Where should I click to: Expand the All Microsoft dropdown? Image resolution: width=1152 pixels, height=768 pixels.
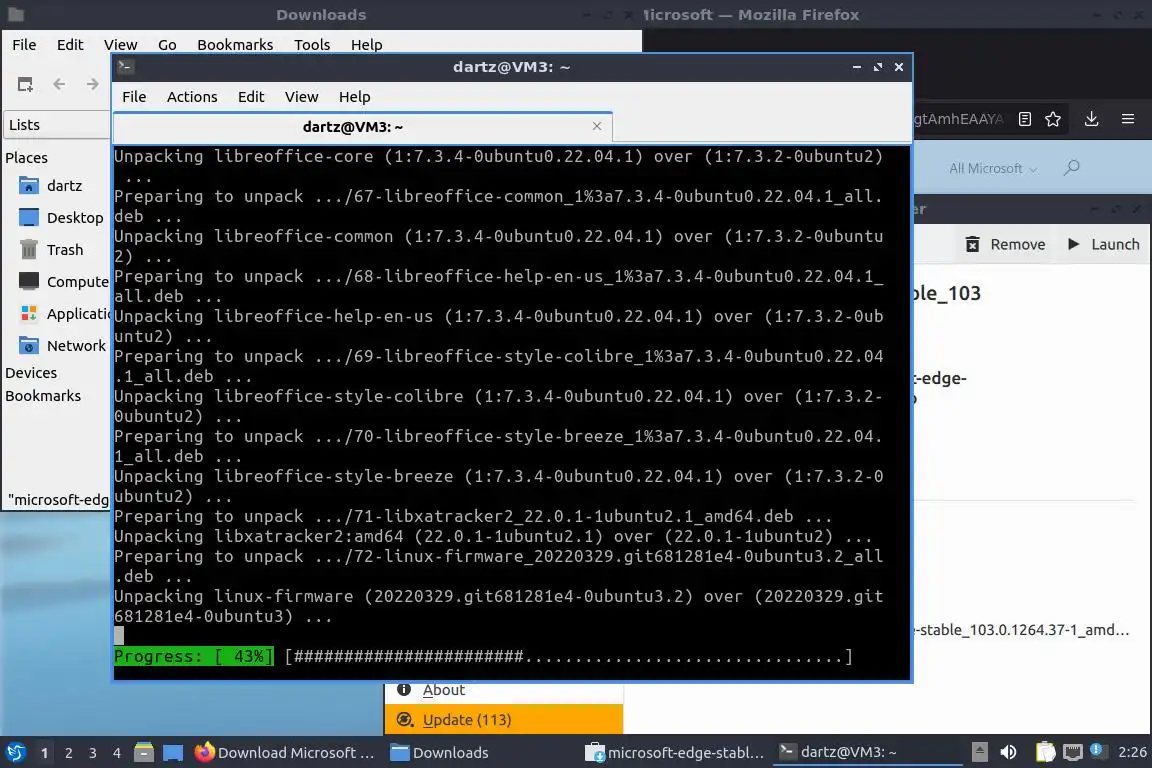pos(993,168)
